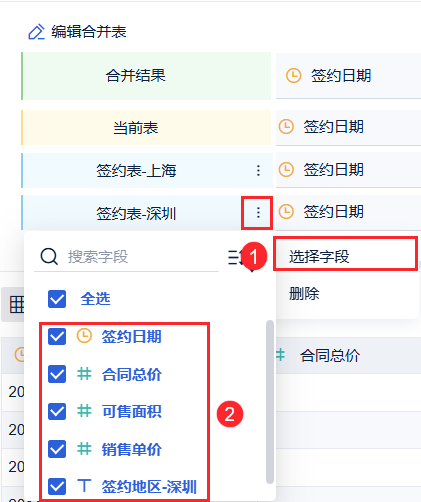Click the search magnifier icon

[49, 257]
